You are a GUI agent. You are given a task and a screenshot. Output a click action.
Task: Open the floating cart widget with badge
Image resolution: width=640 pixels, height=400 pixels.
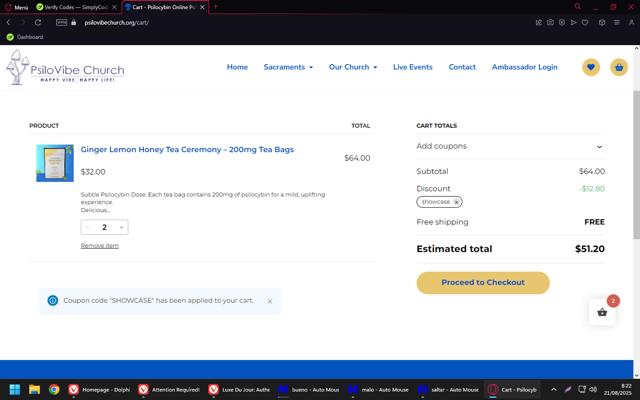602,312
